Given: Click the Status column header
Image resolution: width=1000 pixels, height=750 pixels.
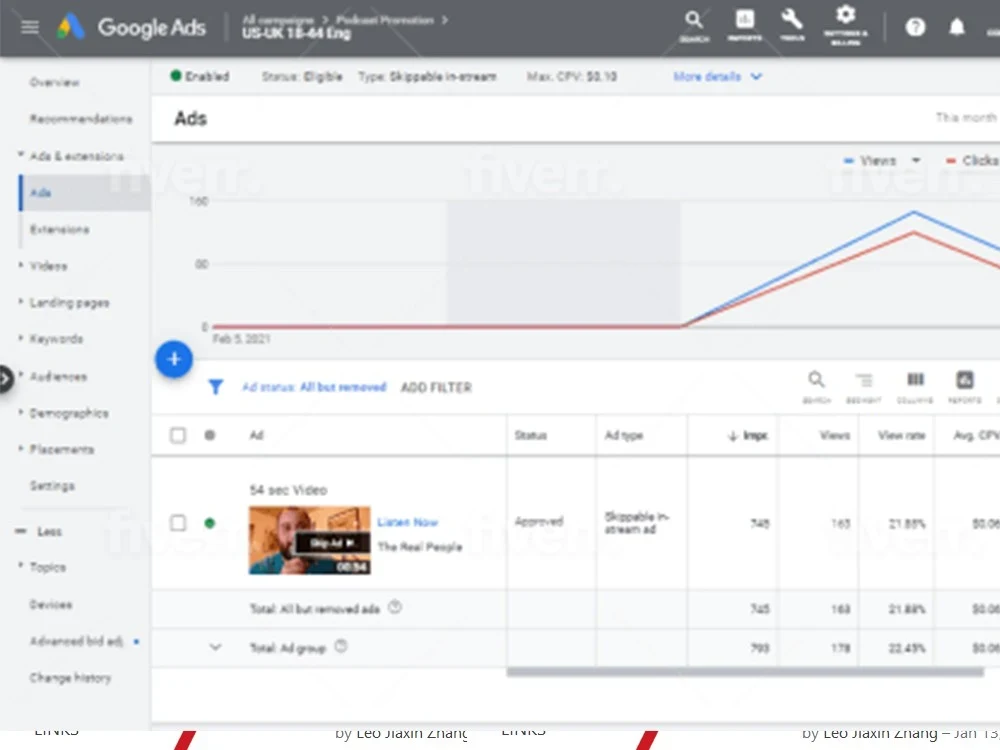Looking at the screenshot, I should click(531, 436).
